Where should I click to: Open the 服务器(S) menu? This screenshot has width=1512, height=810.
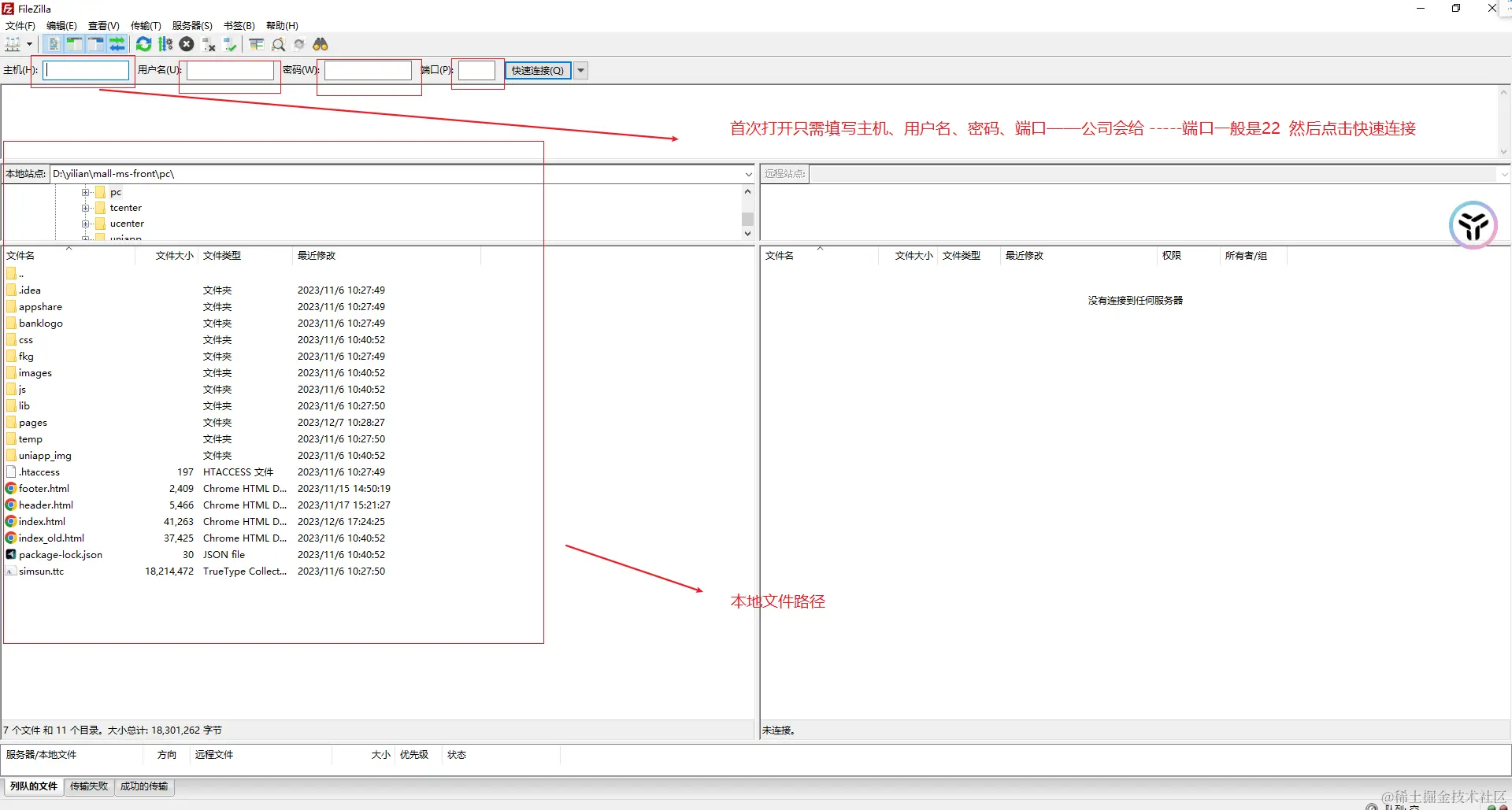click(192, 25)
